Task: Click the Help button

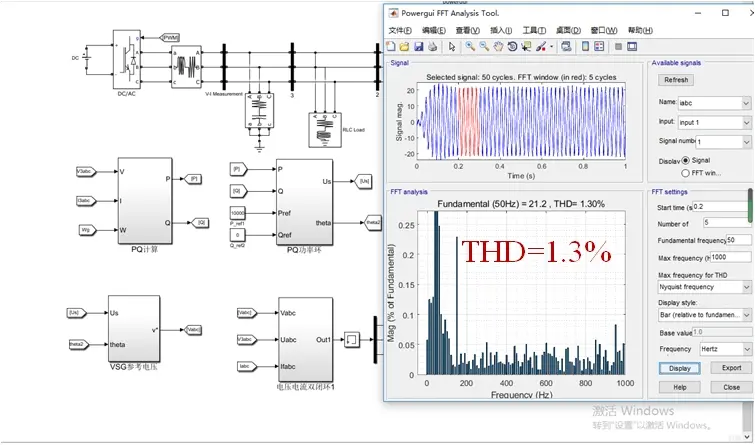Action: click(x=679, y=387)
